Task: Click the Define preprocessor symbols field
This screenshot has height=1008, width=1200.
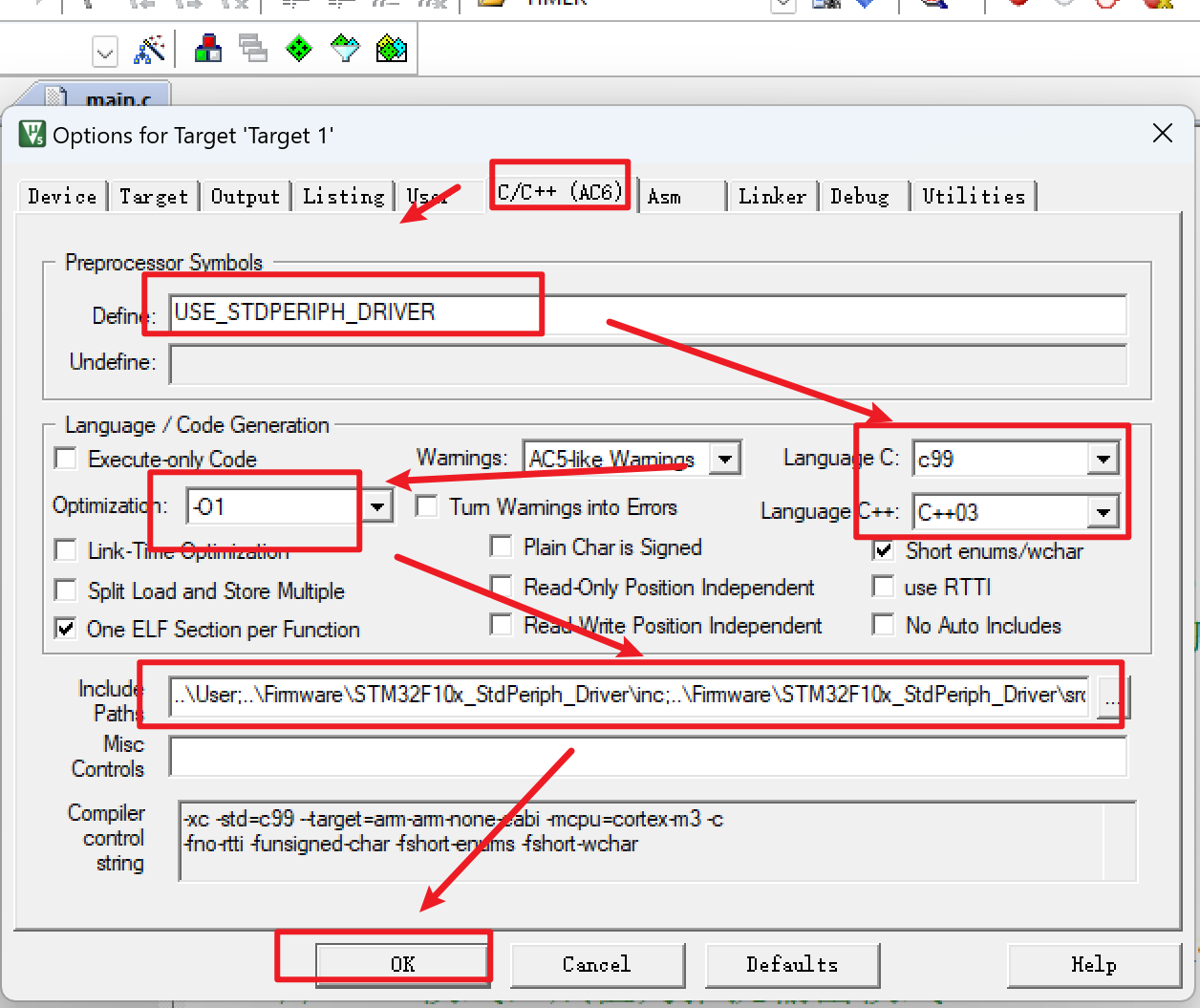Action: [x=649, y=312]
